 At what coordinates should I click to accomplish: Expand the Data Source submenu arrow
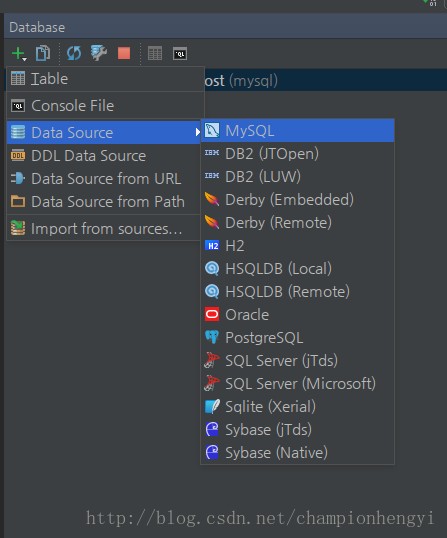point(197,132)
